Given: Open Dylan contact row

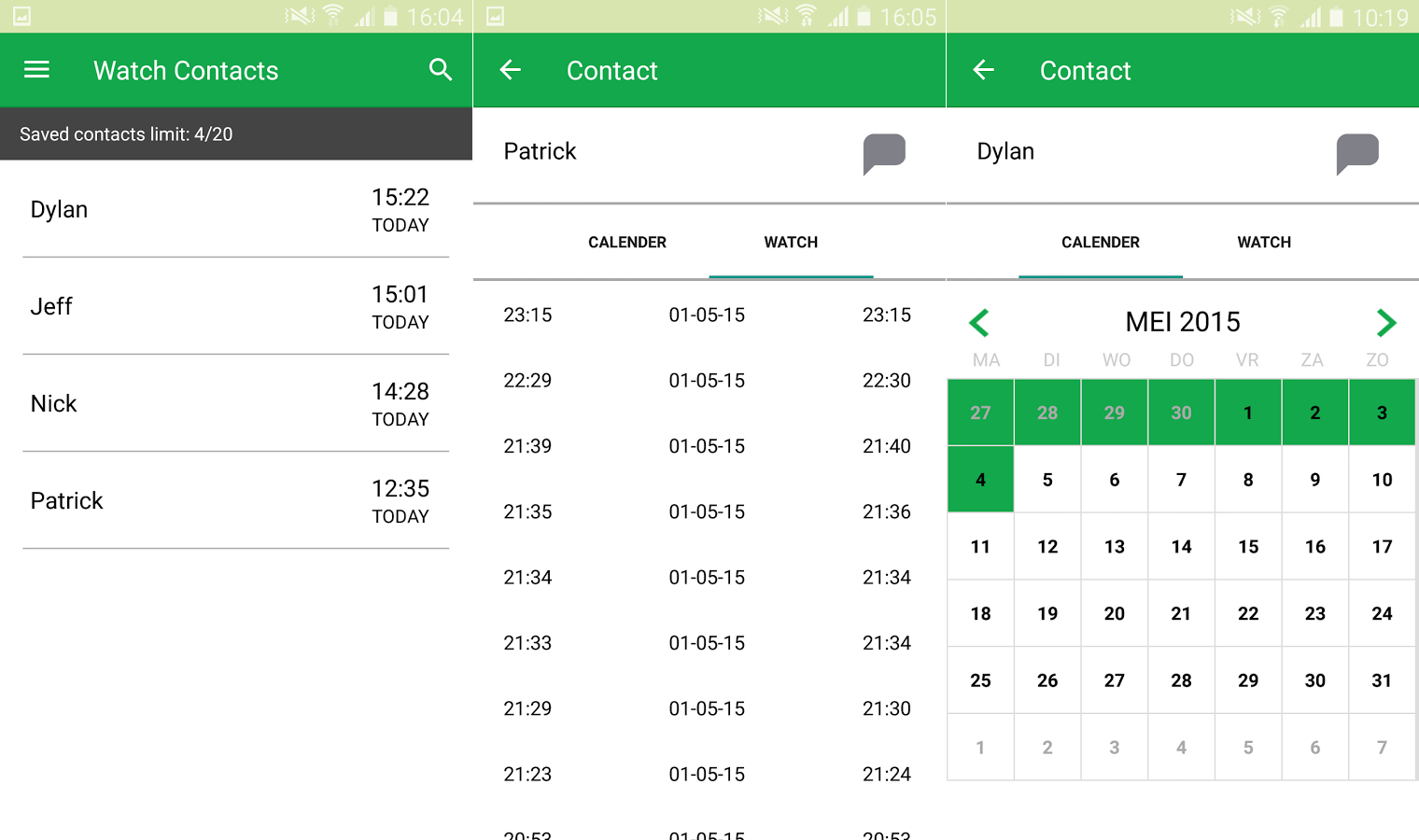Looking at the screenshot, I should [235, 209].
